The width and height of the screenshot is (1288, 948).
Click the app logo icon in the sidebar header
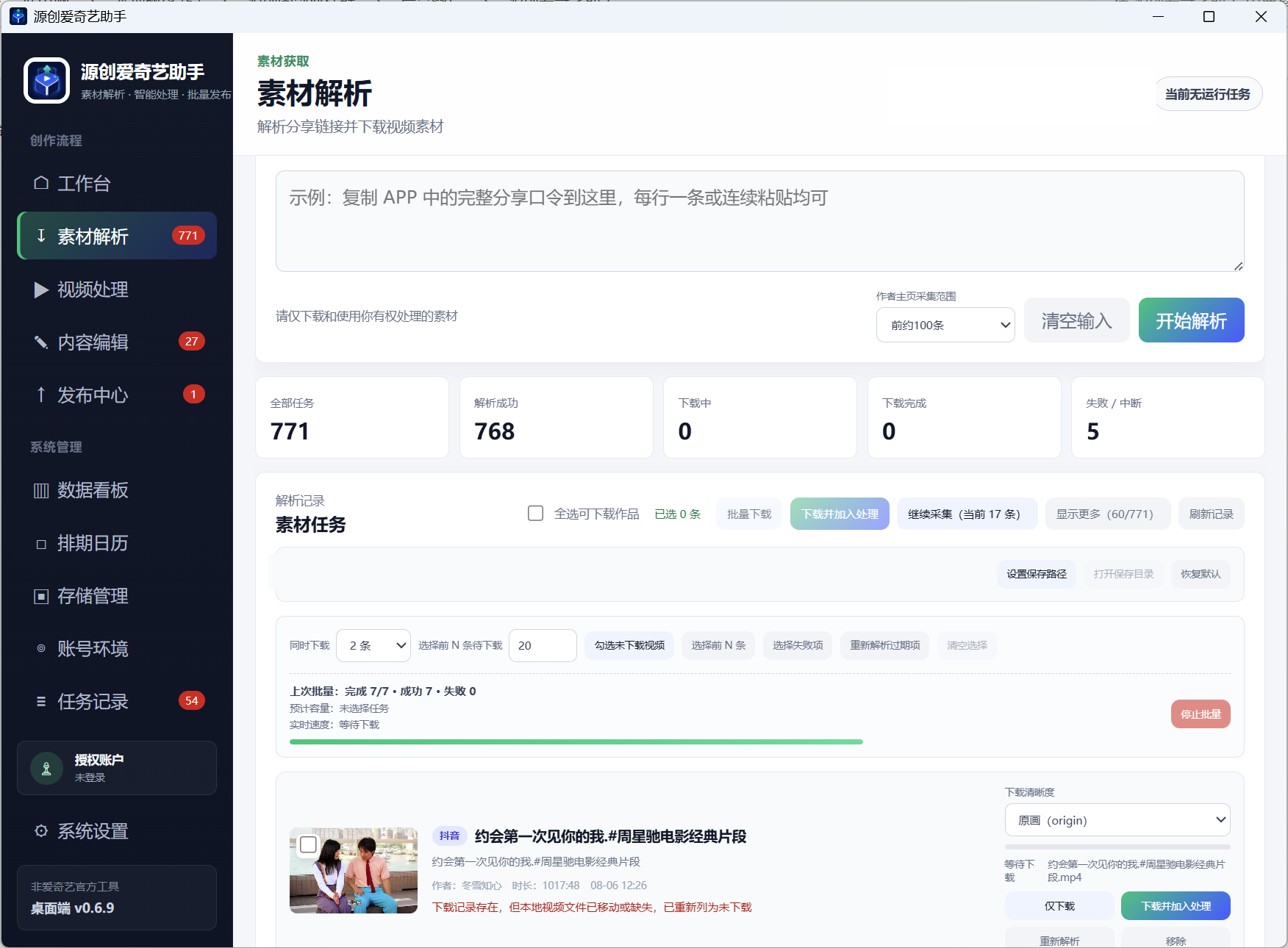click(47, 80)
